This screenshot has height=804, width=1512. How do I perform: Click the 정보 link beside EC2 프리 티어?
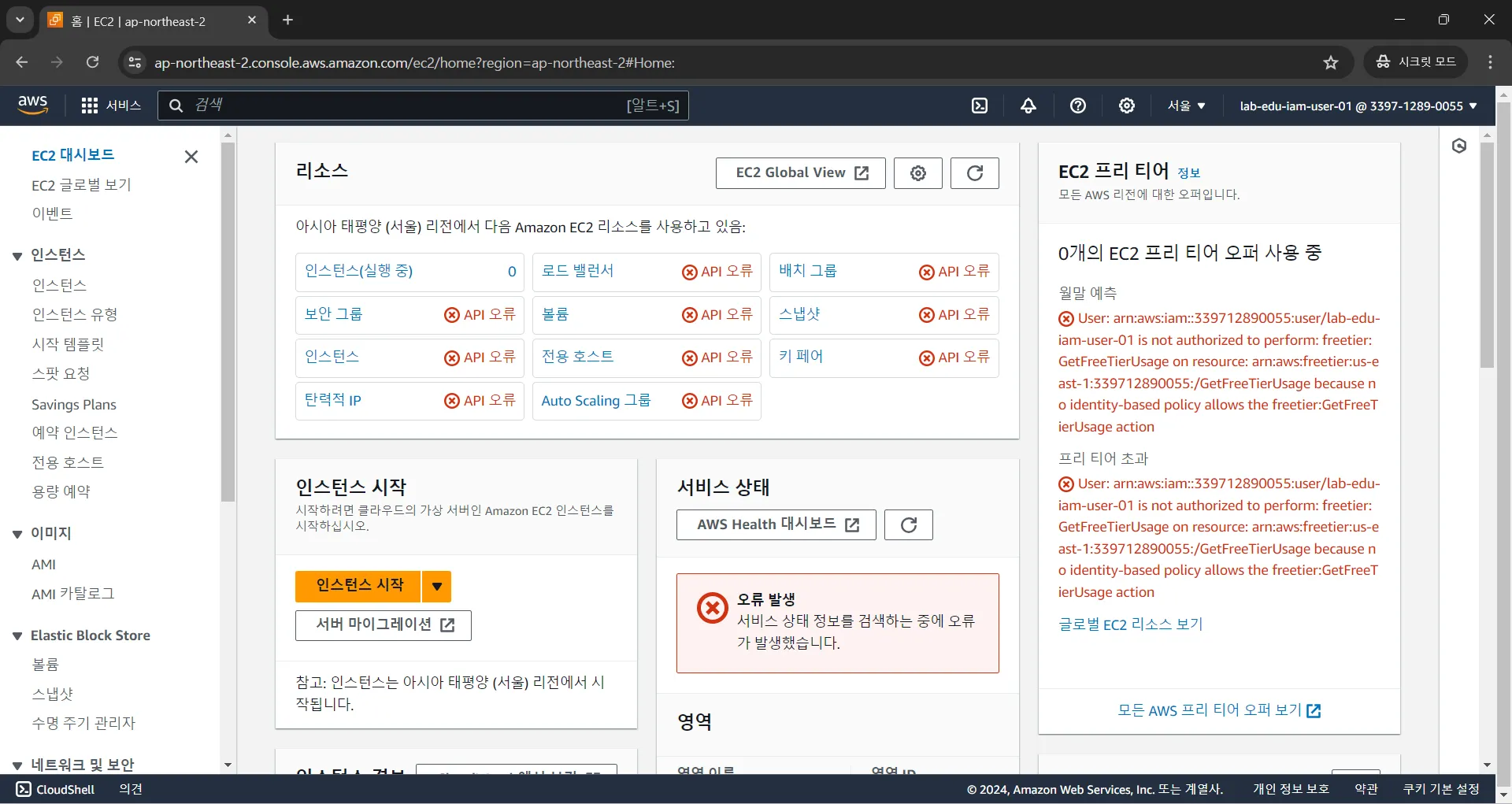pyautogui.click(x=1188, y=173)
